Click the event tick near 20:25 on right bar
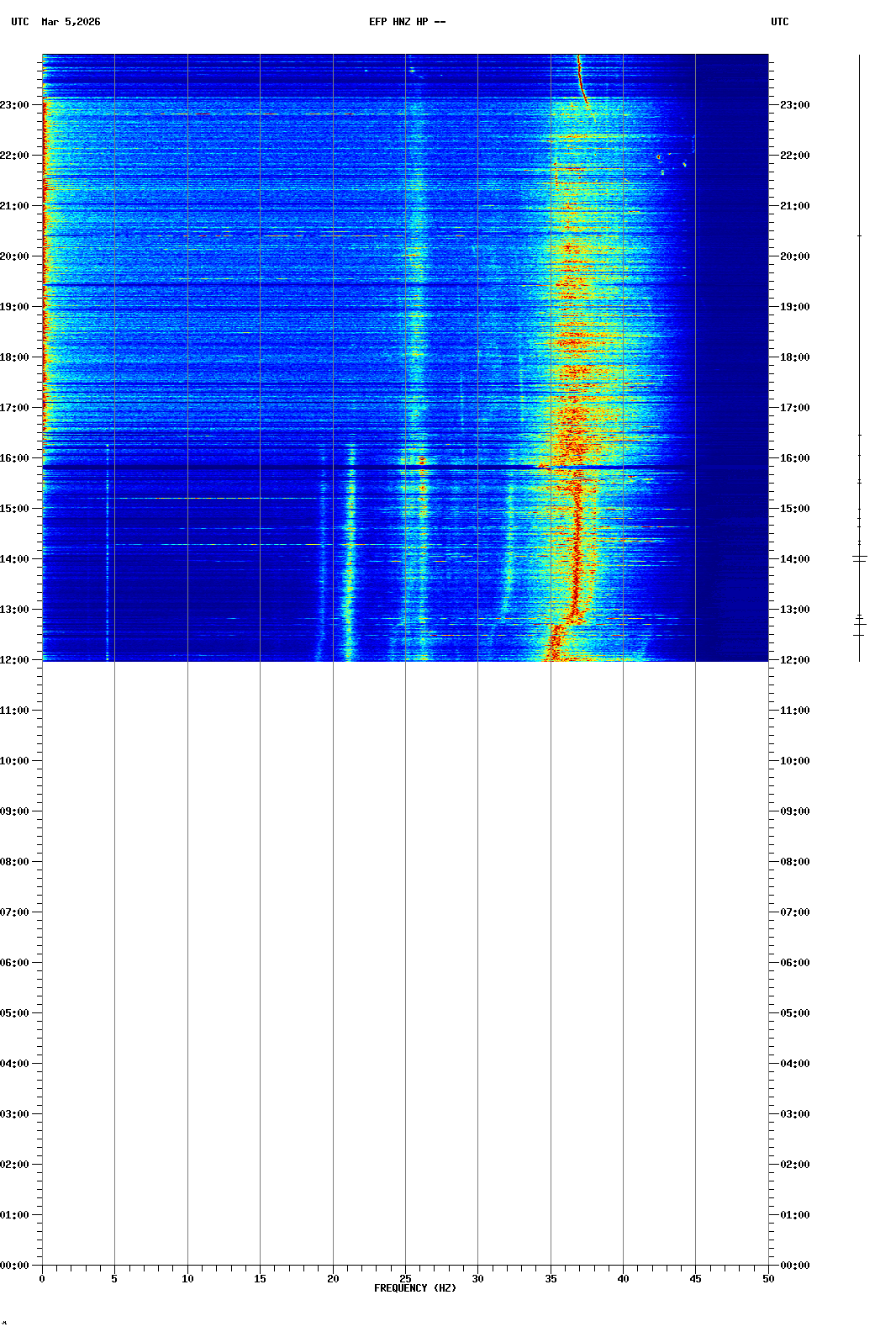This screenshot has height=1332, width=896. (859, 236)
